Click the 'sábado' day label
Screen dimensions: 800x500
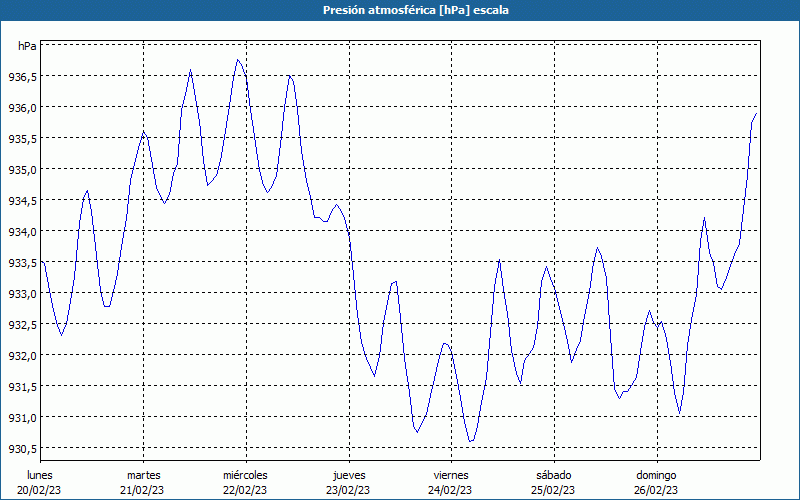554,475
